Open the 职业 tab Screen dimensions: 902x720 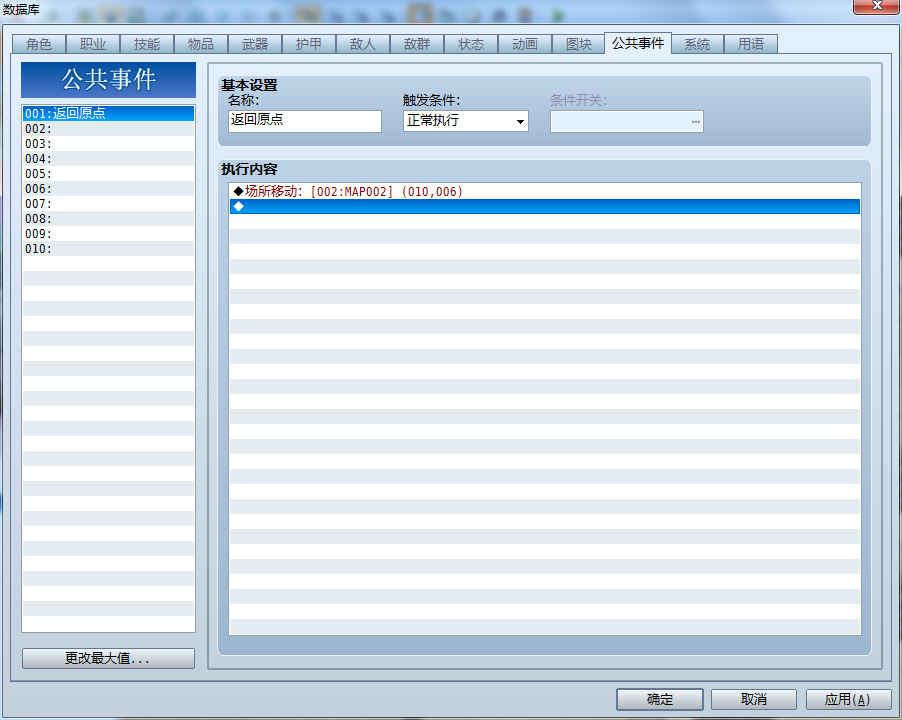click(x=93, y=44)
